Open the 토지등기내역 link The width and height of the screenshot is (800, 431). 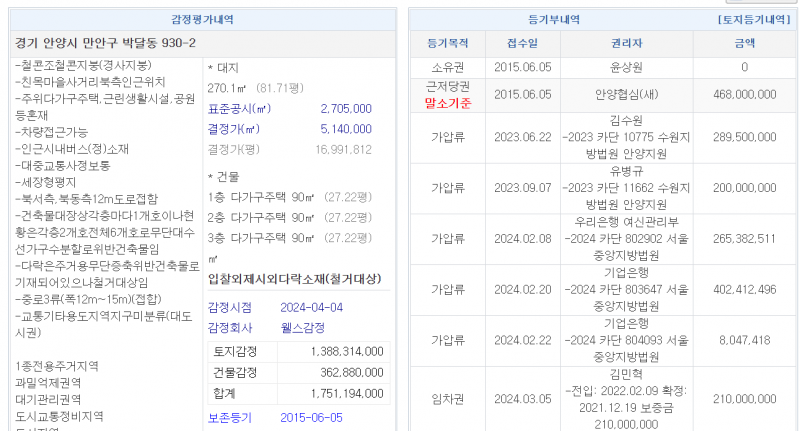click(757, 19)
